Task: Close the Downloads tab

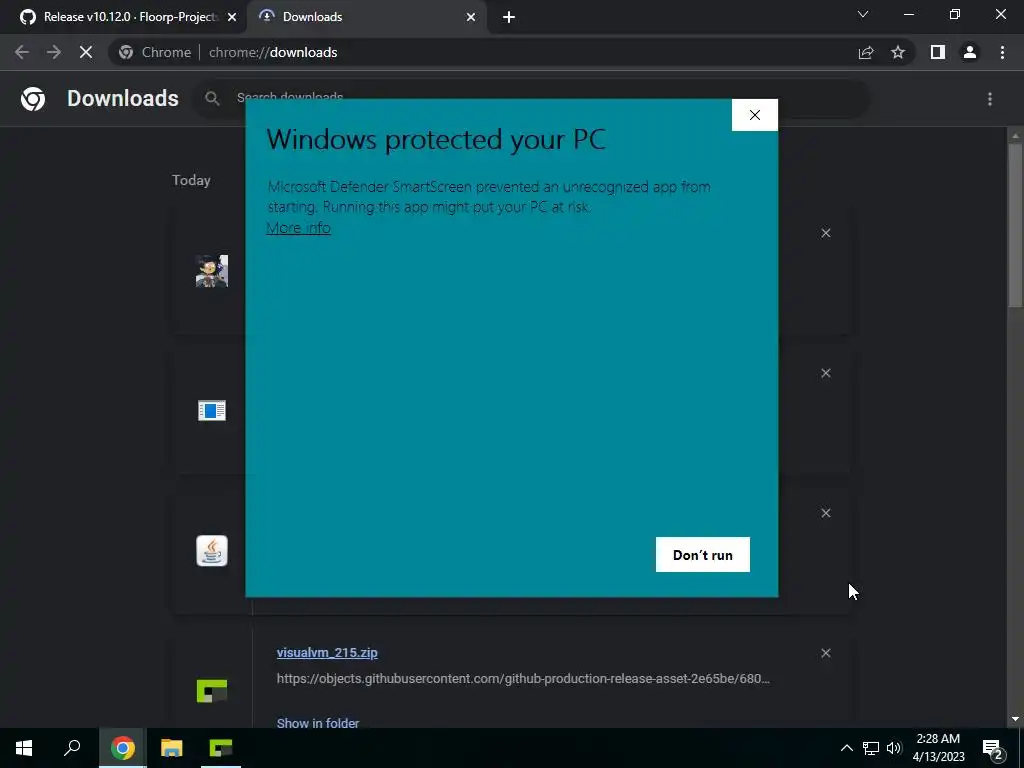Action: [x=471, y=18]
